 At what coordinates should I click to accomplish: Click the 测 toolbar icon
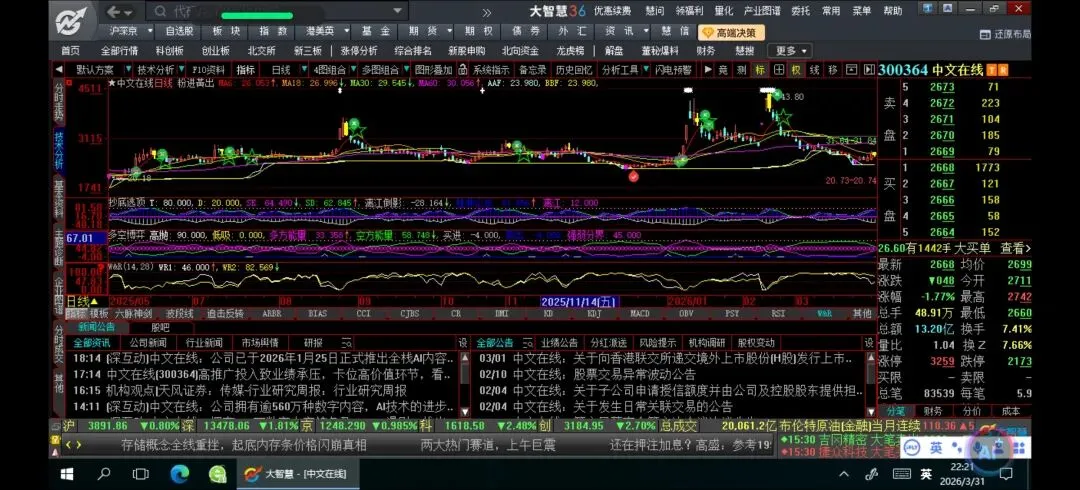(x=741, y=70)
